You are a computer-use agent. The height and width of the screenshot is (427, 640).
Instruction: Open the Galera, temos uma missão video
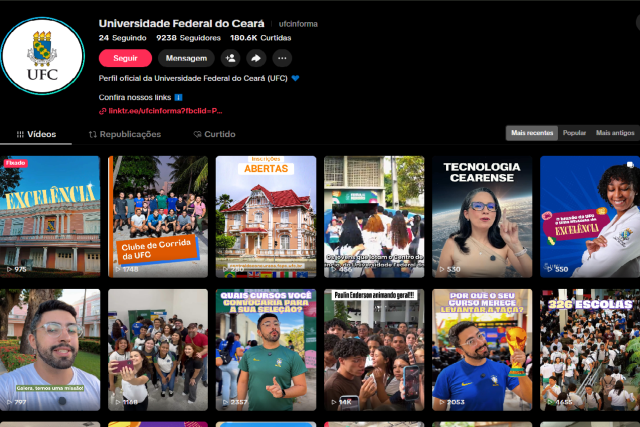click(x=50, y=350)
